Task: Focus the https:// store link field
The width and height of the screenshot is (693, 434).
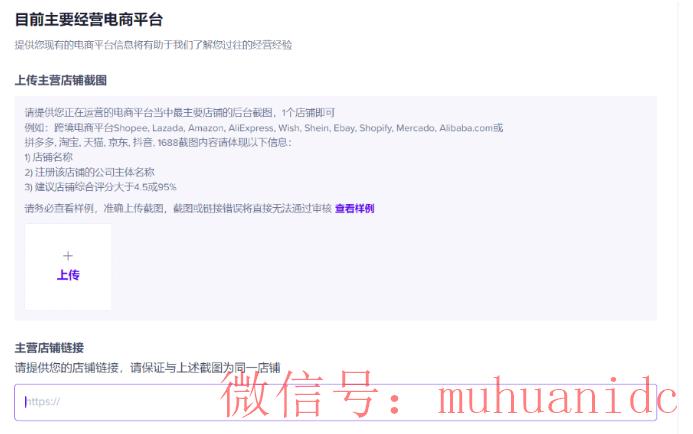Action: [335, 402]
